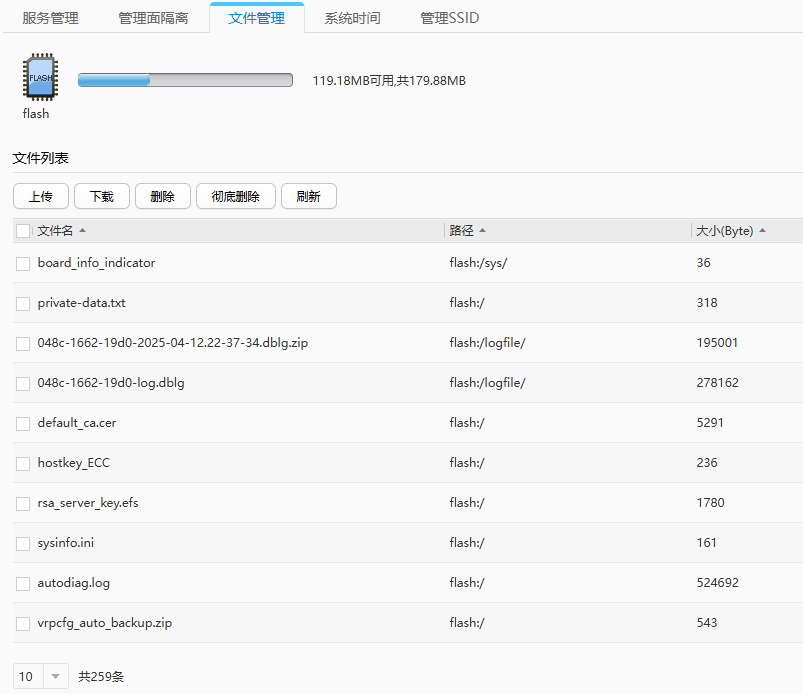This screenshot has width=803, height=694.
Task: Click the flash storage usage progress bar
Action: point(185,80)
